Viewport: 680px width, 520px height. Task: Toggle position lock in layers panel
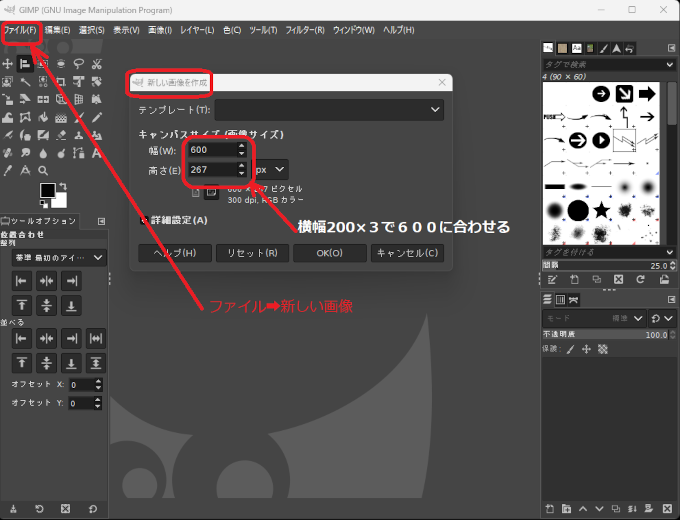pos(586,349)
